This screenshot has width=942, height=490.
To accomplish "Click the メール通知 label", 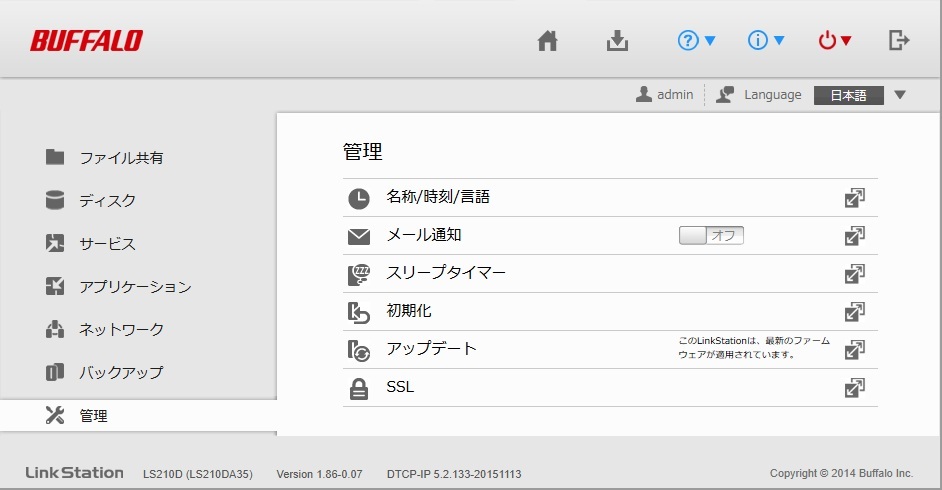I will [x=423, y=235].
